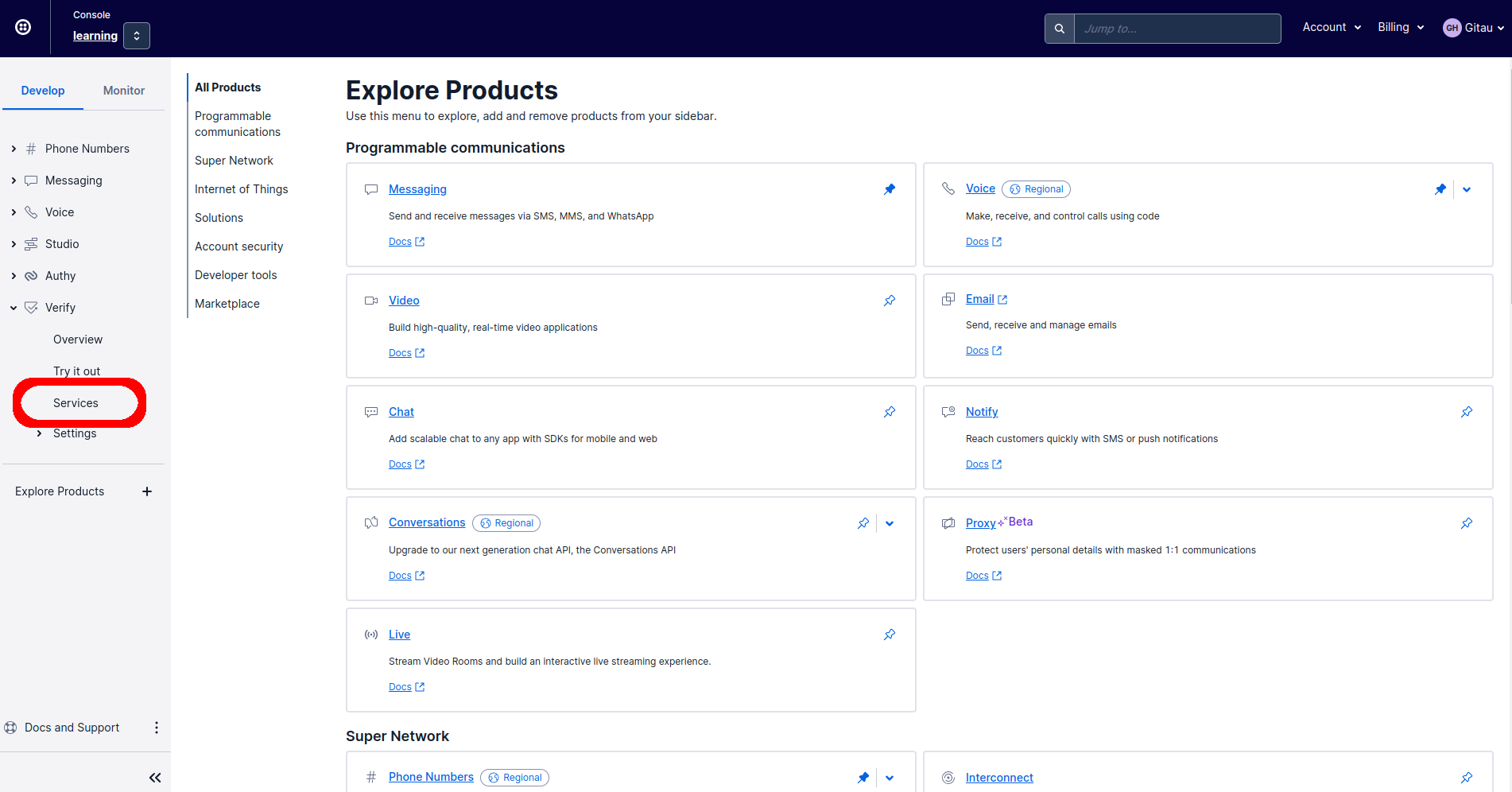Select Account security category
The image size is (1512, 792).
point(238,247)
